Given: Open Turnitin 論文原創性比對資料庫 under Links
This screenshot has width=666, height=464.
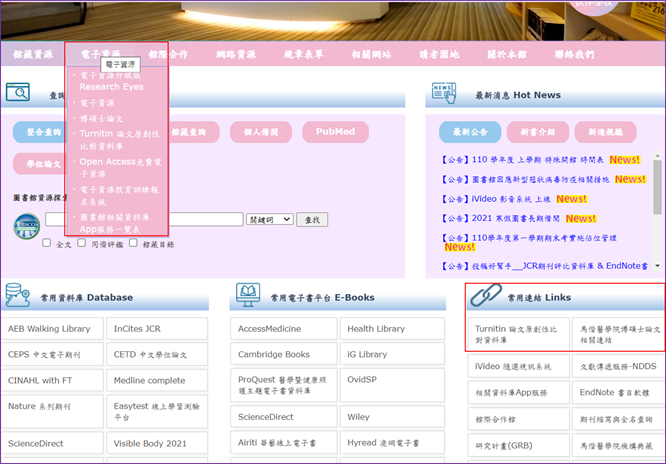Looking at the screenshot, I should pyautogui.click(x=518, y=334).
